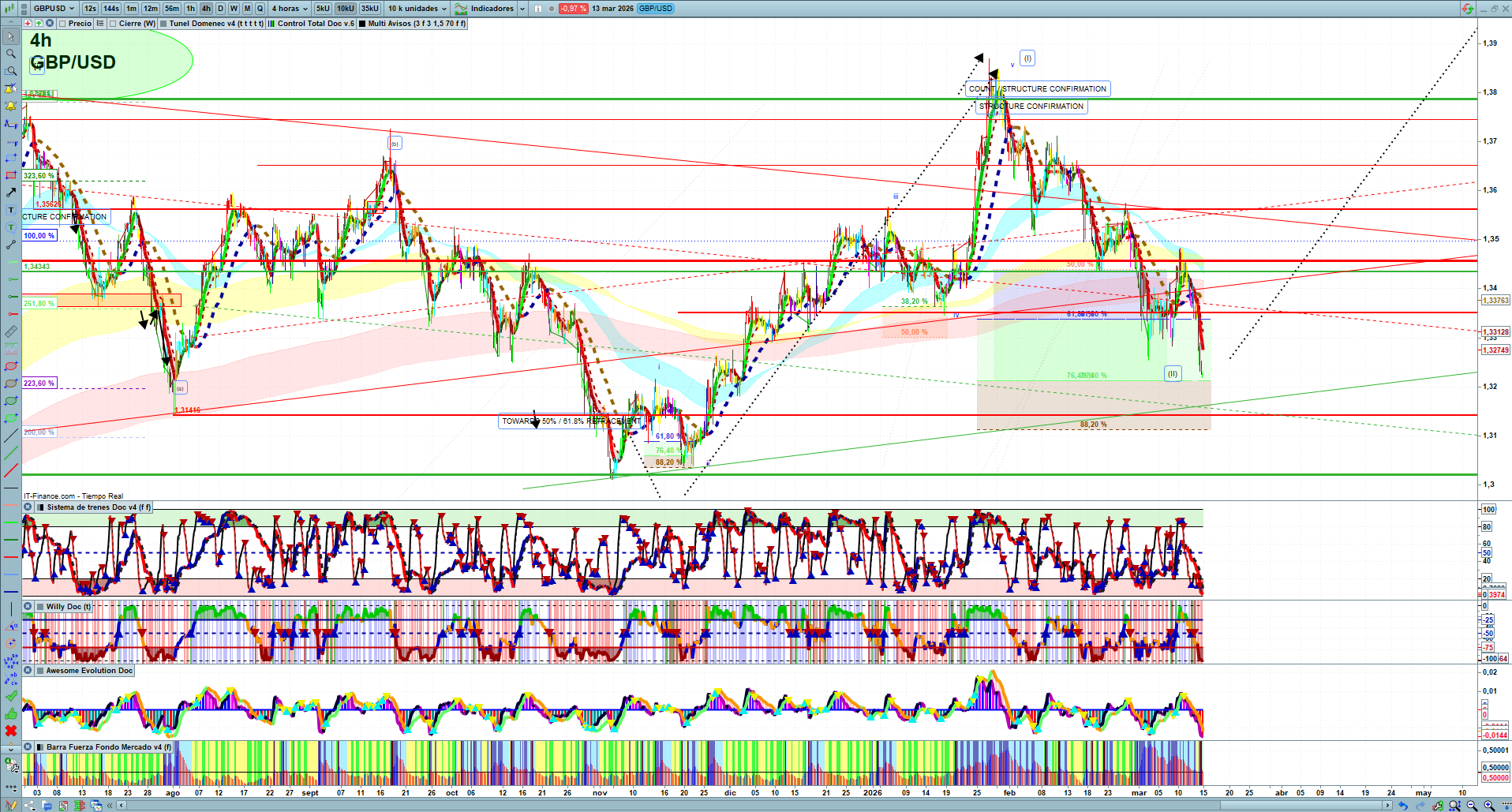The width and height of the screenshot is (1512, 812).
Task: Click the green thumbs-up icon
Action: (11, 713)
